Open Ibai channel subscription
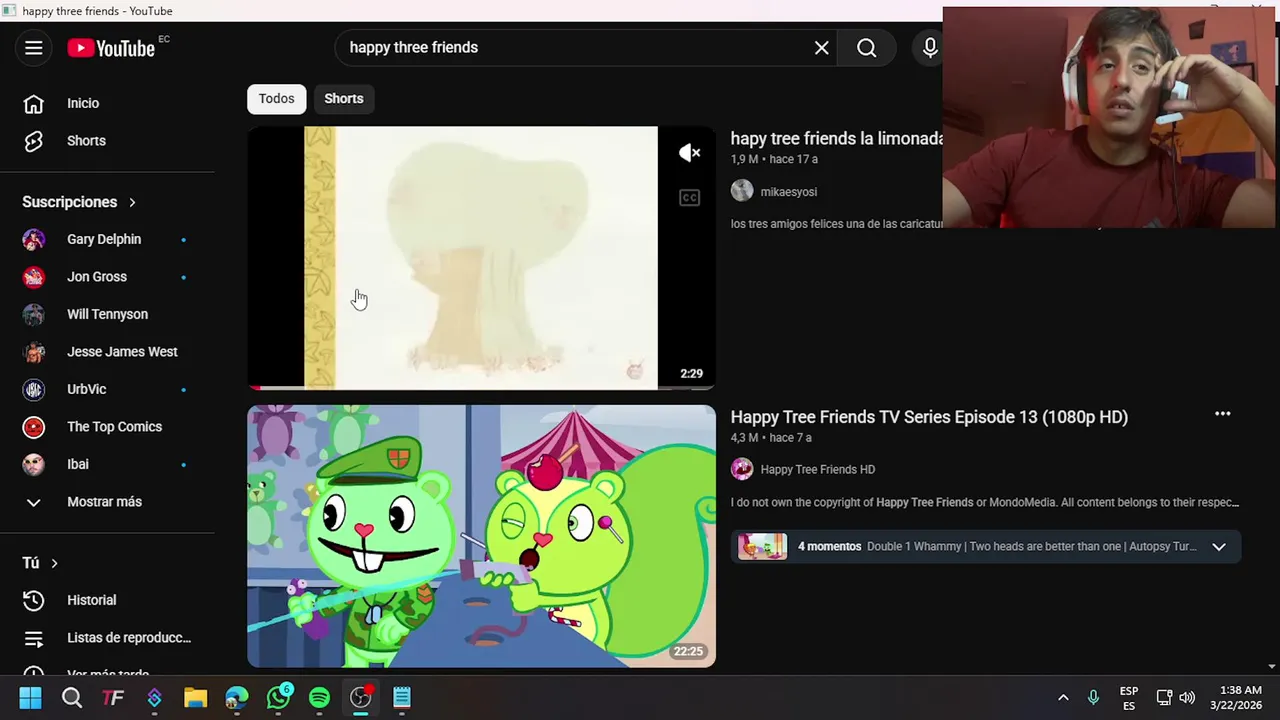 click(x=107, y=464)
